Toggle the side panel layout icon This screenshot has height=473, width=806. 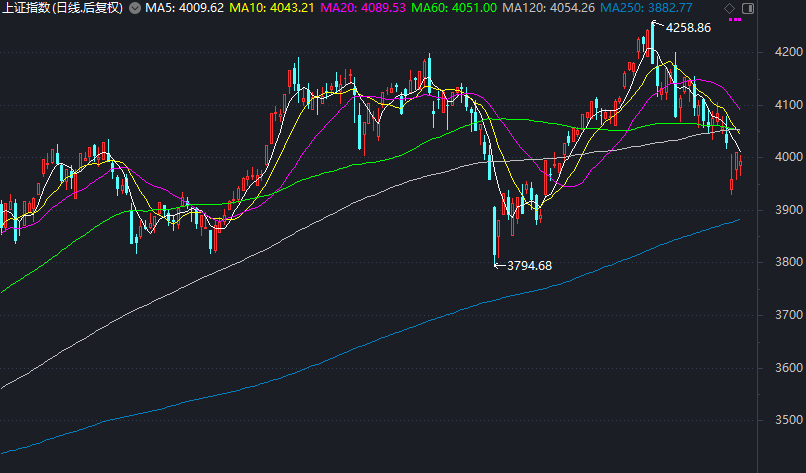click(x=748, y=8)
